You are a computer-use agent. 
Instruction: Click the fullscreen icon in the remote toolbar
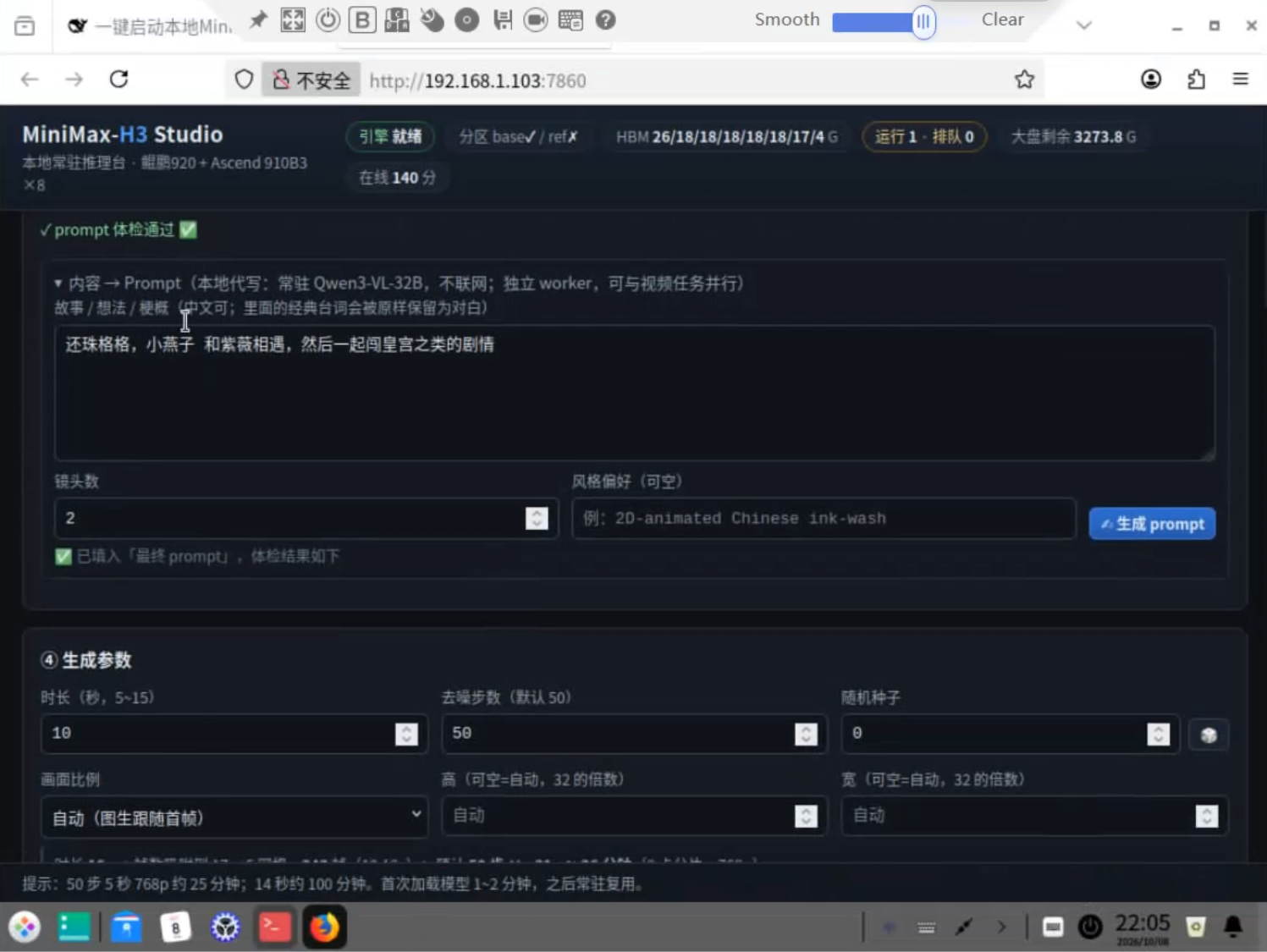293,19
